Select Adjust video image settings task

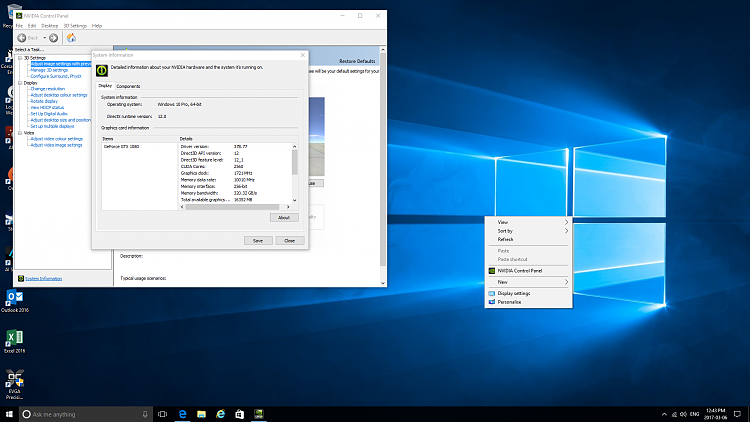pyautogui.click(x=56, y=145)
